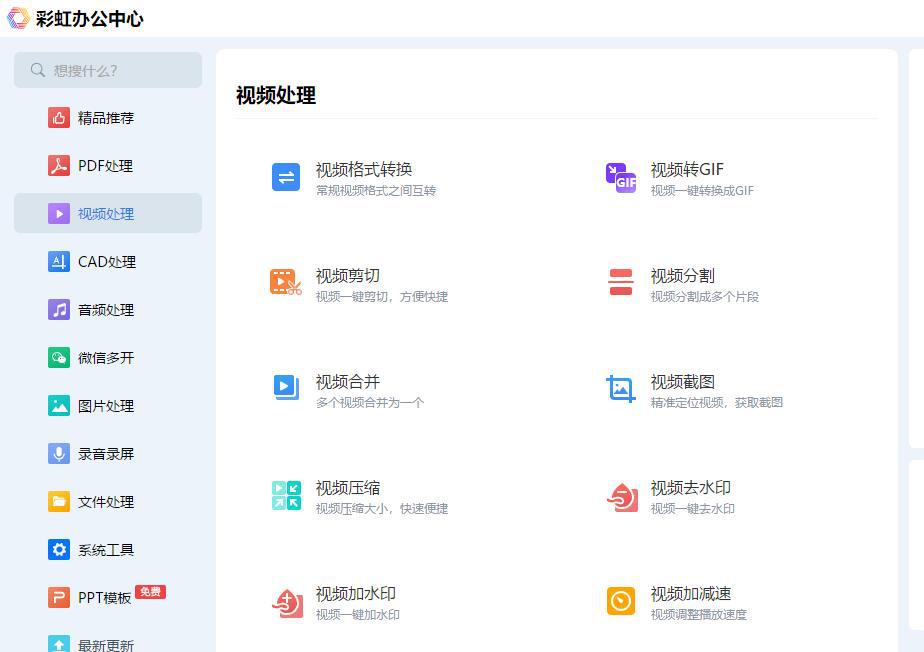Click the 视频处理 page heading

(276, 95)
